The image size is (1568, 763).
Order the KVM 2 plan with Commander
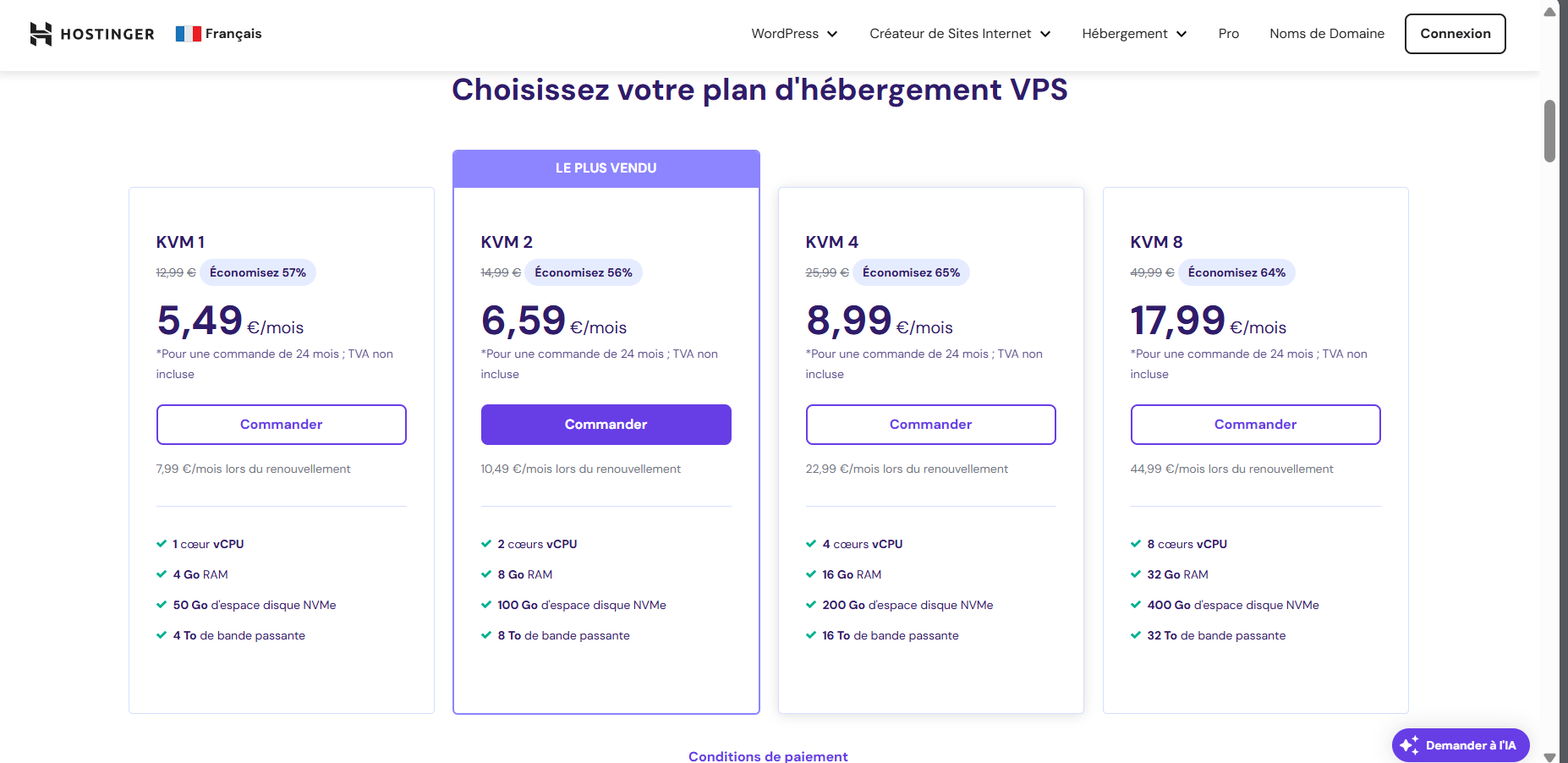point(606,425)
